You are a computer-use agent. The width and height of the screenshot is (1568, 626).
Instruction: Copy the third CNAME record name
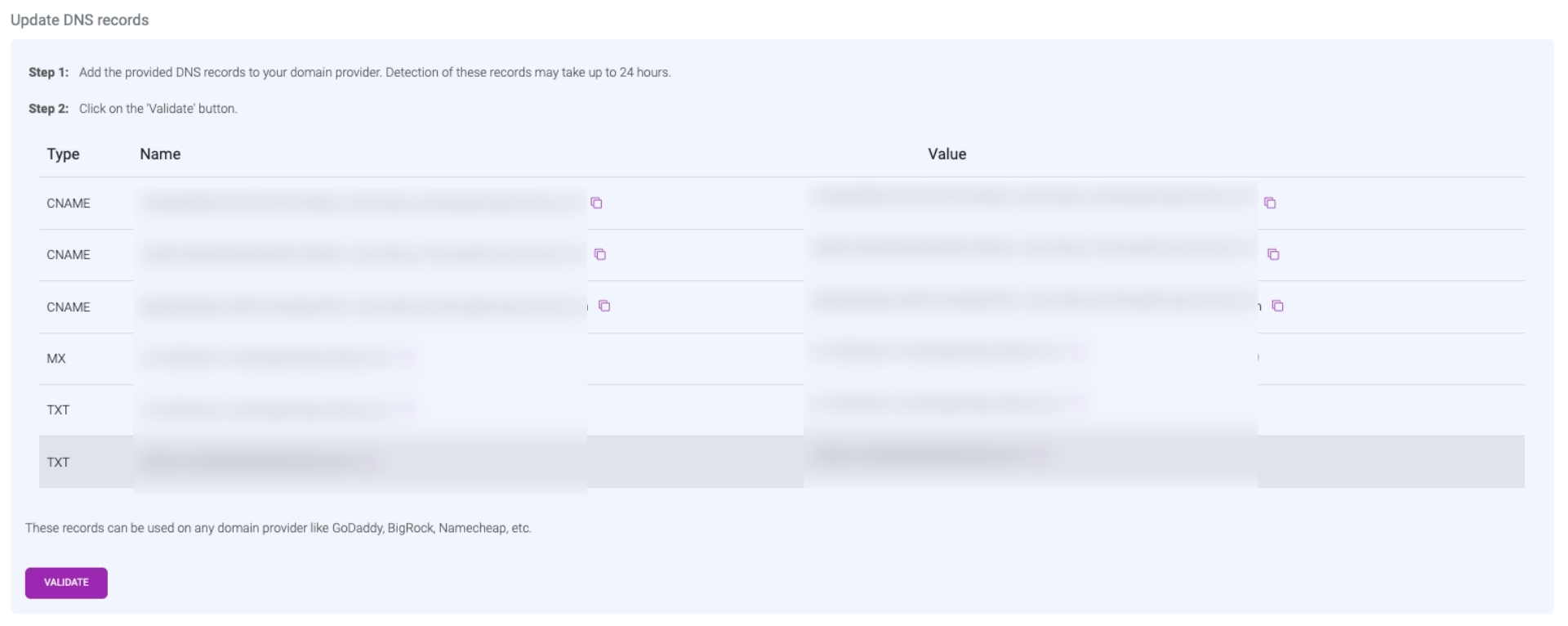(x=604, y=306)
